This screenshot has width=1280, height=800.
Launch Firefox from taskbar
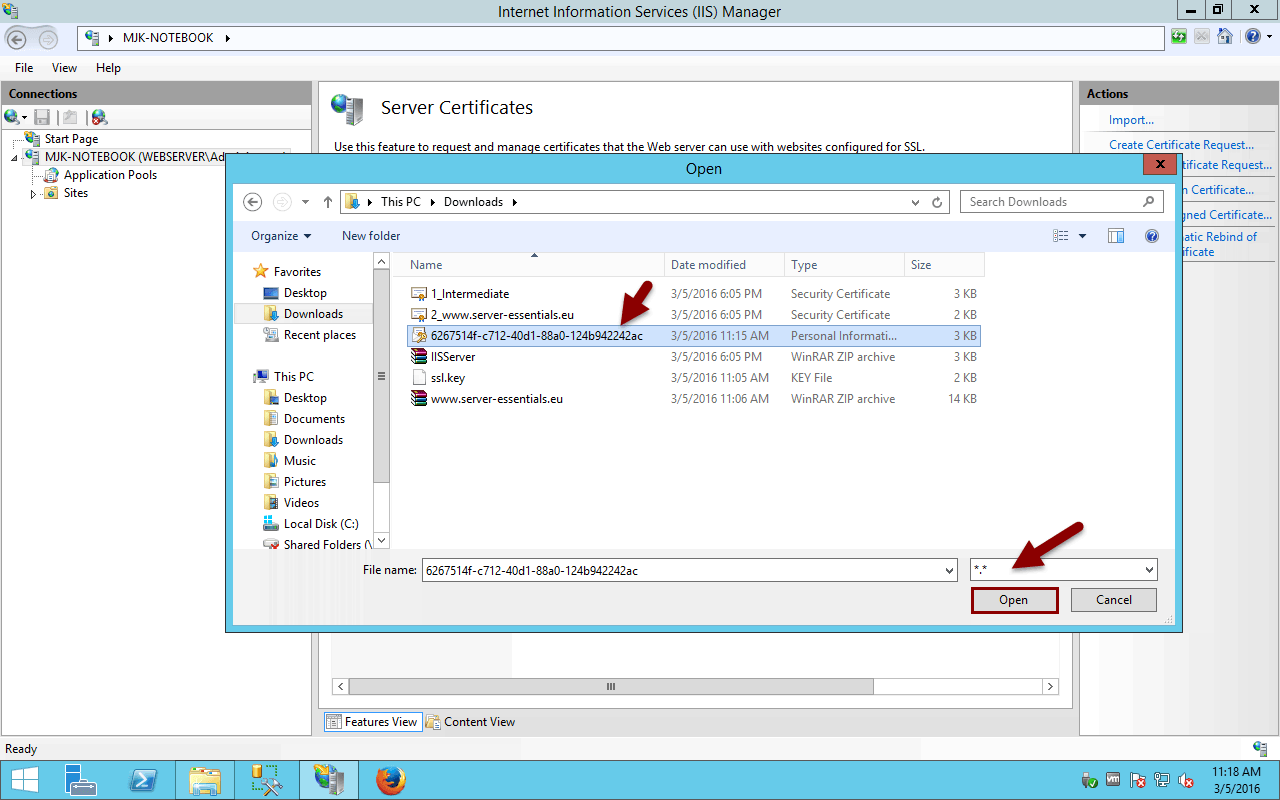point(391,780)
